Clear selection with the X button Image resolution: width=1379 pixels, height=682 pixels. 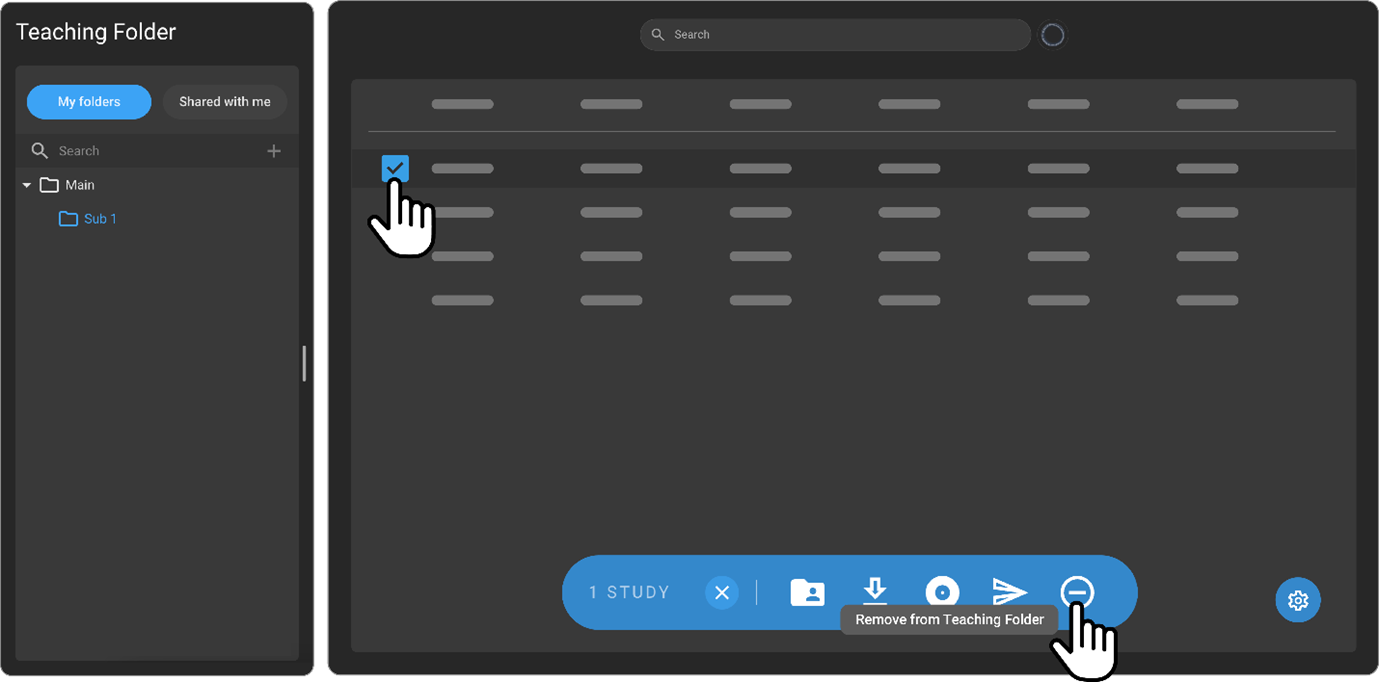click(x=721, y=592)
